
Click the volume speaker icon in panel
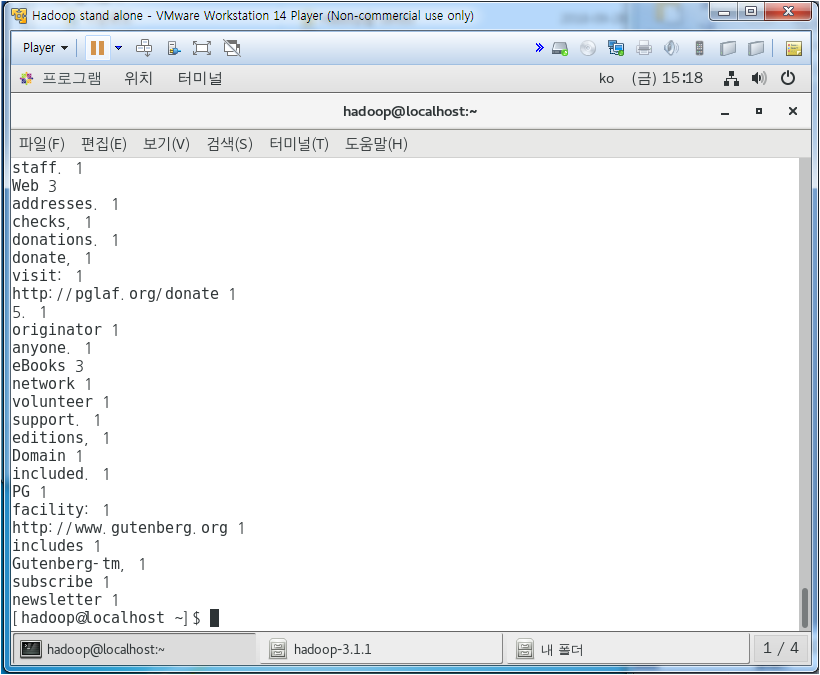[759, 78]
